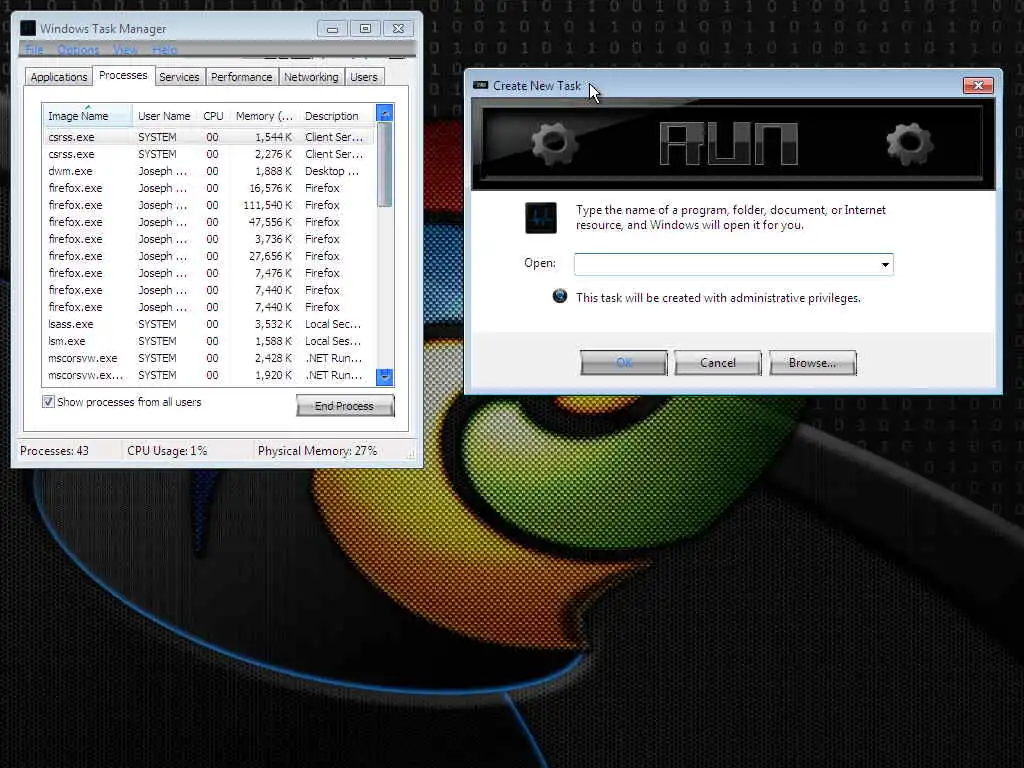Switch to the Services tab
1024x768 pixels.
[x=179, y=77]
